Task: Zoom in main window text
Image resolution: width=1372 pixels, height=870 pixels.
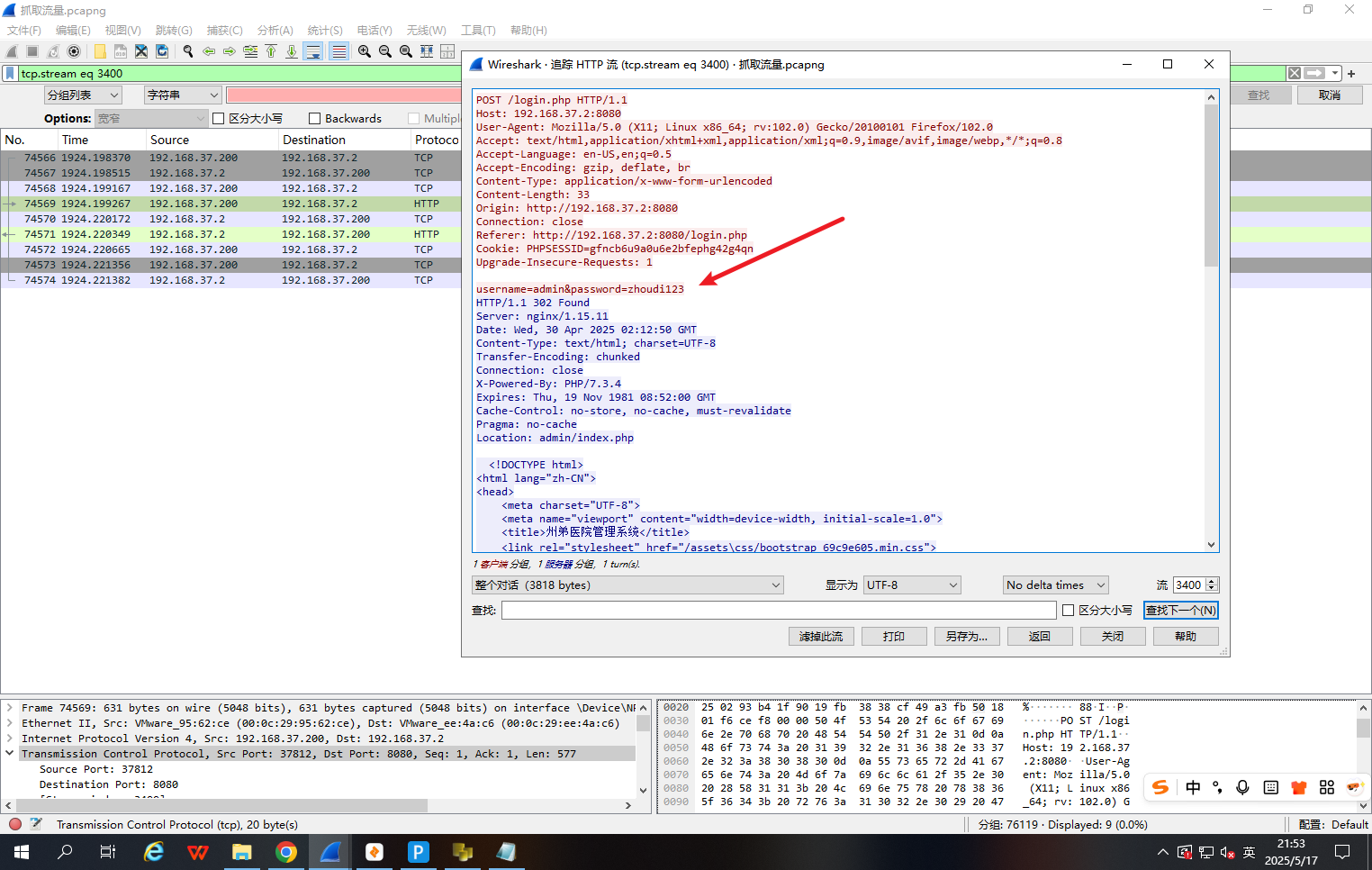Action: pos(365,51)
